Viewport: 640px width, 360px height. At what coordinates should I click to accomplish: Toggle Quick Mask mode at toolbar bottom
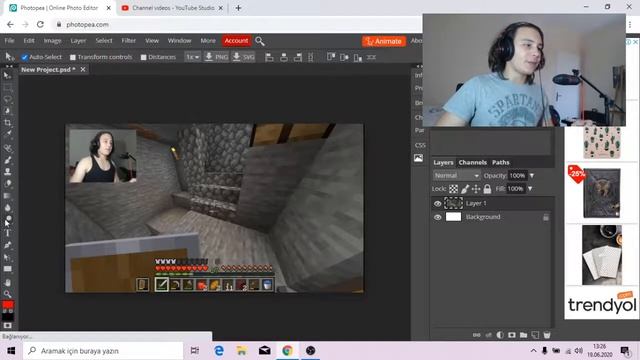coord(8,326)
